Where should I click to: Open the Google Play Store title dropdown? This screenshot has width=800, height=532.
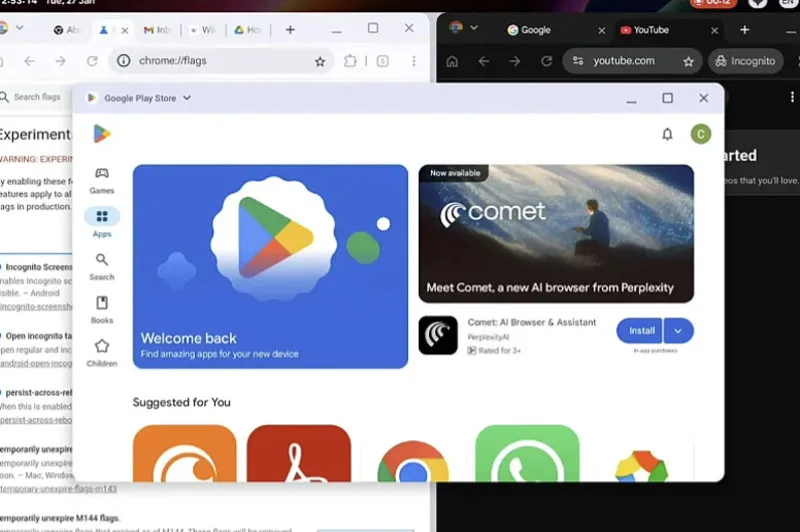click(187, 97)
